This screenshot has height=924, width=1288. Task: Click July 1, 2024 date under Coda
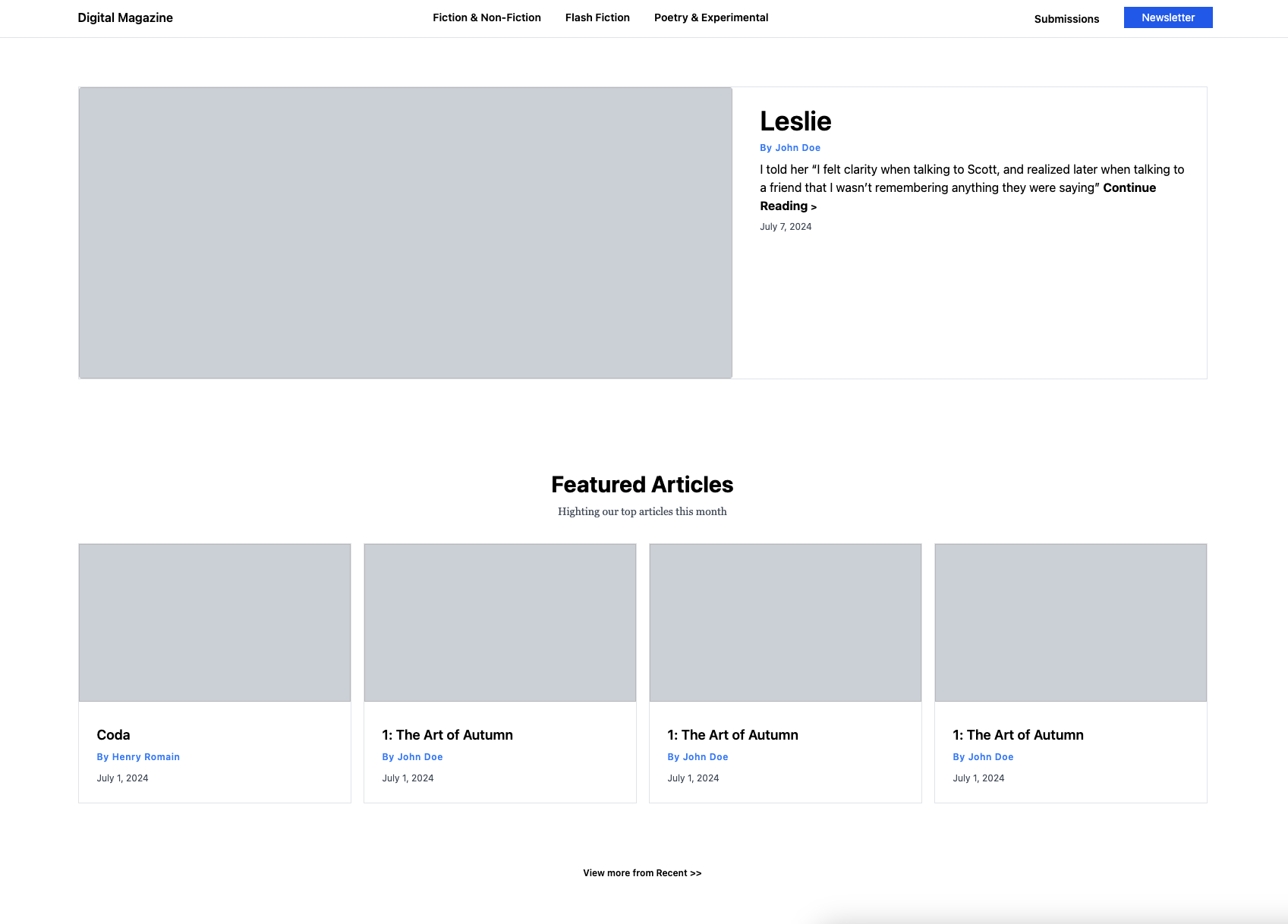122,778
